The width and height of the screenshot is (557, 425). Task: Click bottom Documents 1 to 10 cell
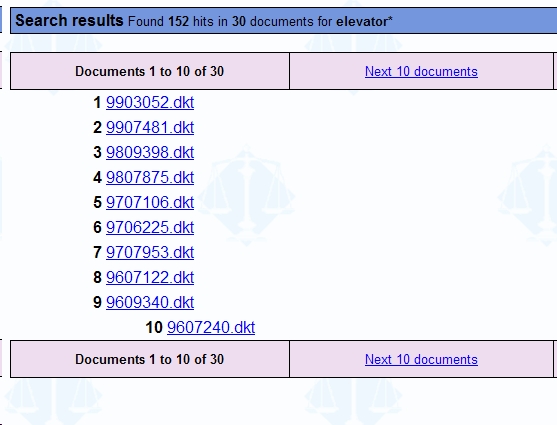coord(150,359)
